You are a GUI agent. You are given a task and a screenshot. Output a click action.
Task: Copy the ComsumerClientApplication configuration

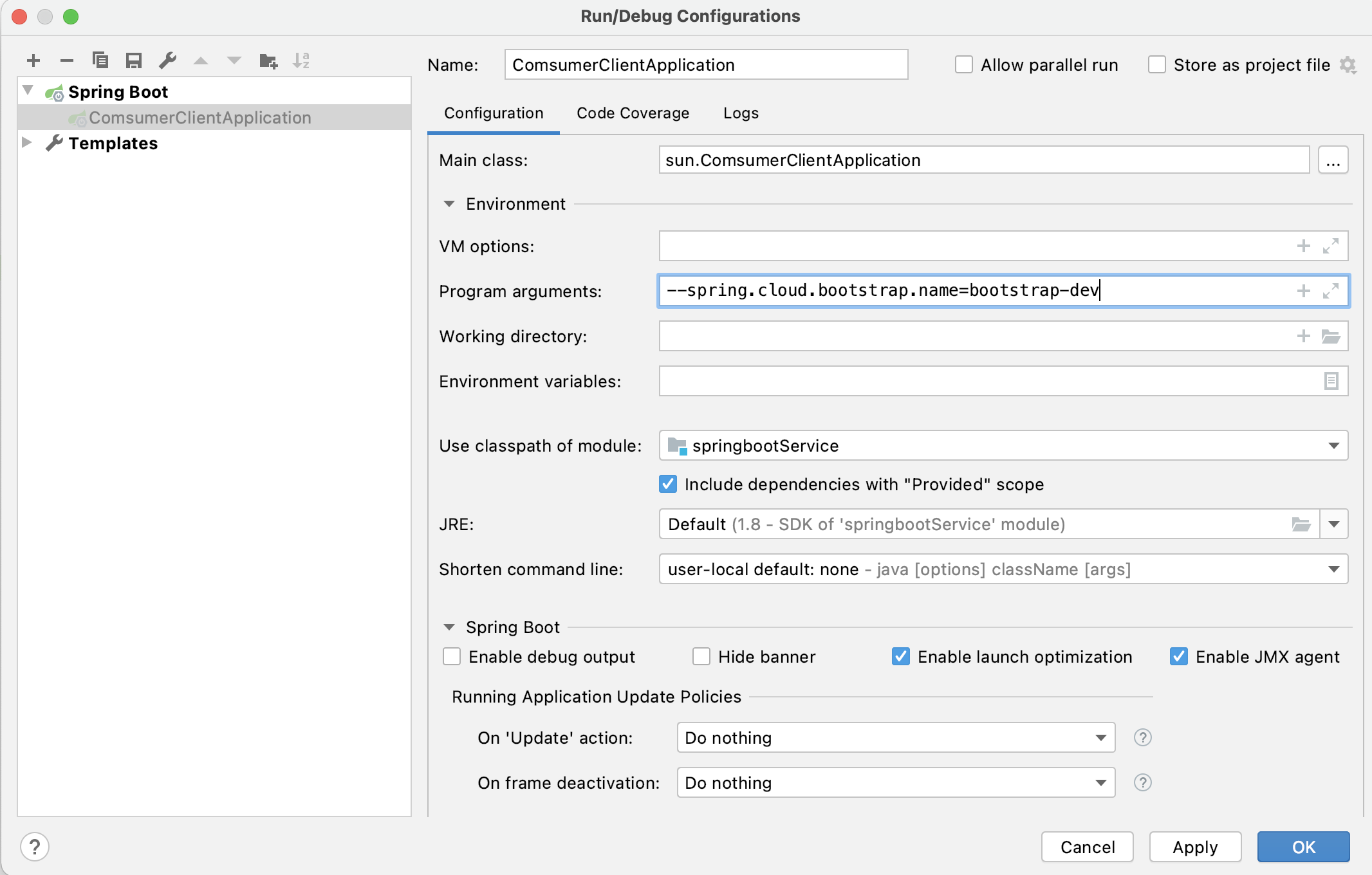coord(101,60)
